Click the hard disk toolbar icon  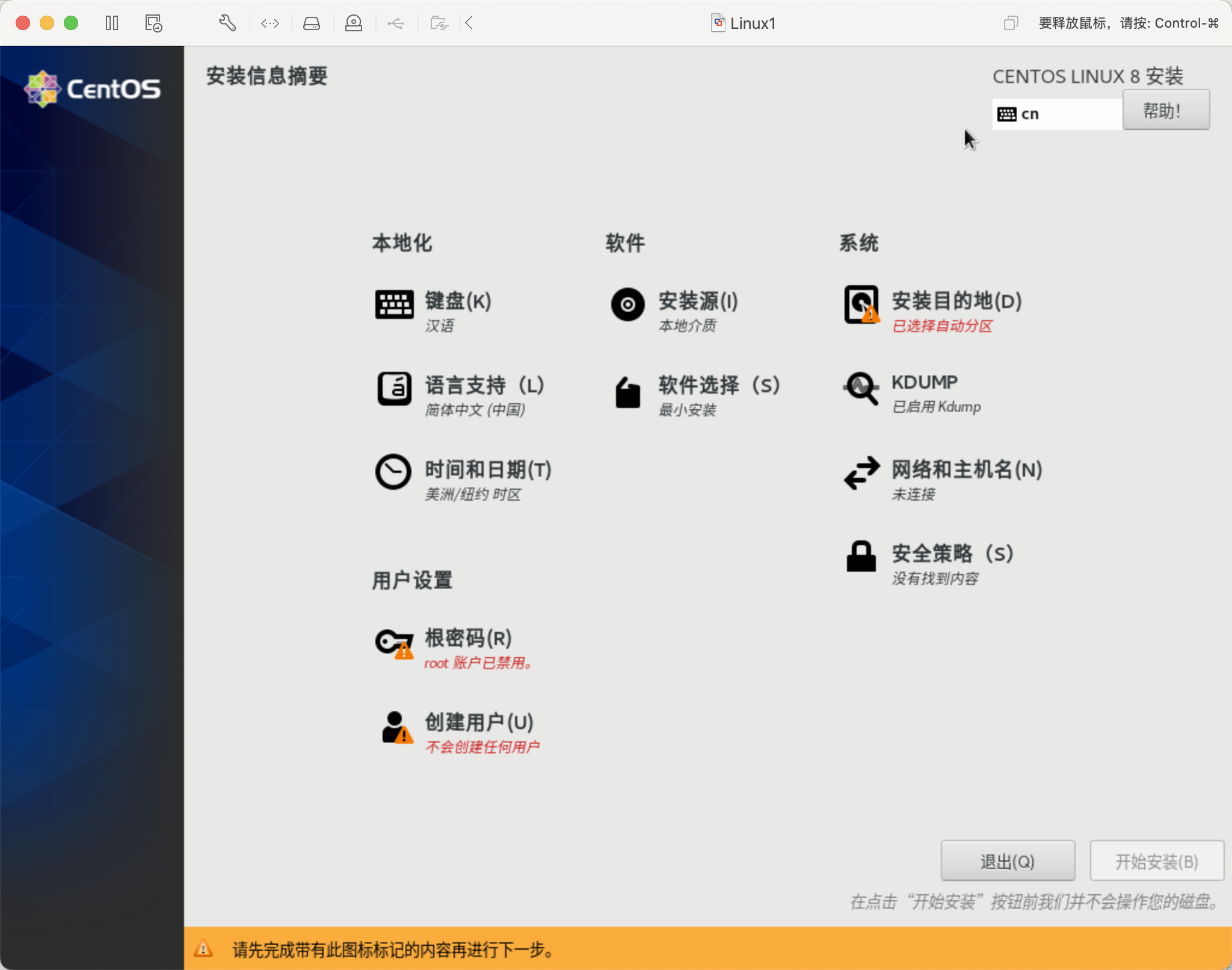(311, 23)
